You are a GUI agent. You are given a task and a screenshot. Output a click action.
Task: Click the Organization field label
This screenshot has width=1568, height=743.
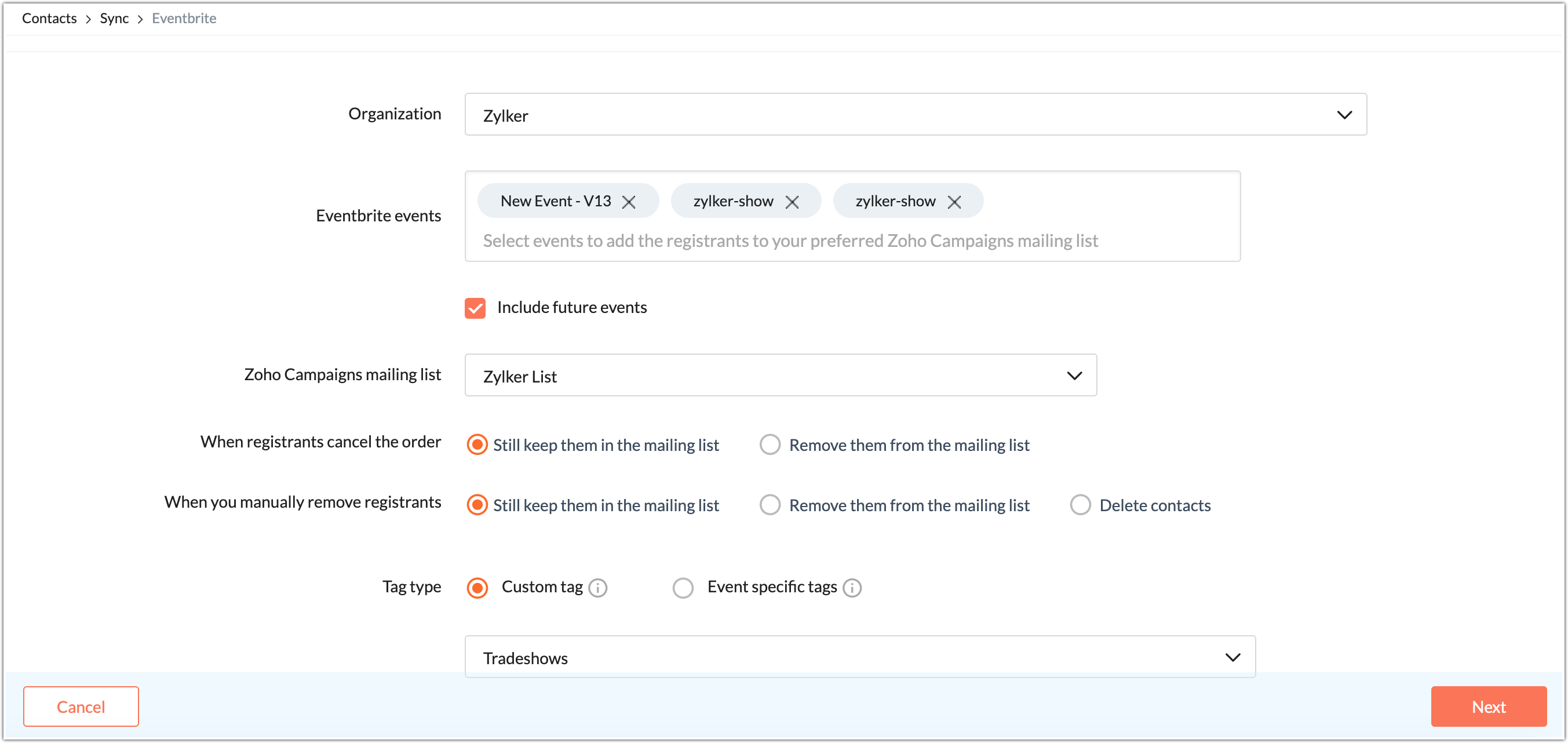coord(395,114)
